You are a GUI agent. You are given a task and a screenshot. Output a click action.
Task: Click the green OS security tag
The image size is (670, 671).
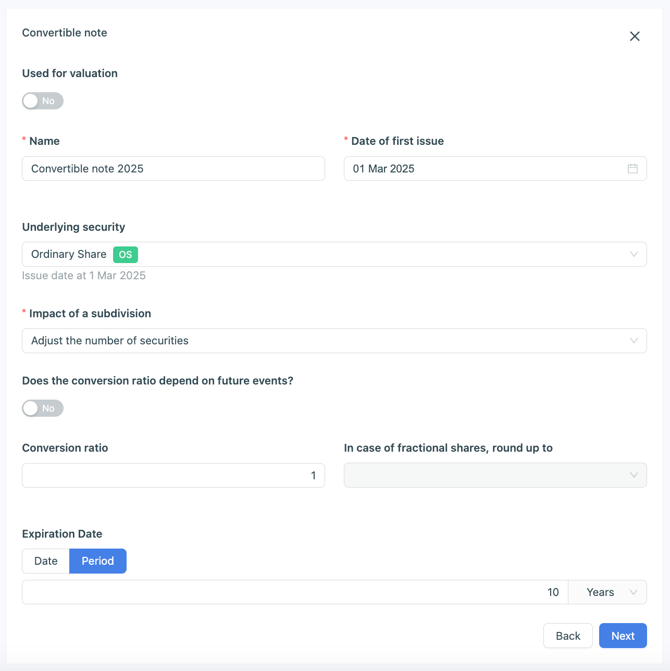click(125, 255)
